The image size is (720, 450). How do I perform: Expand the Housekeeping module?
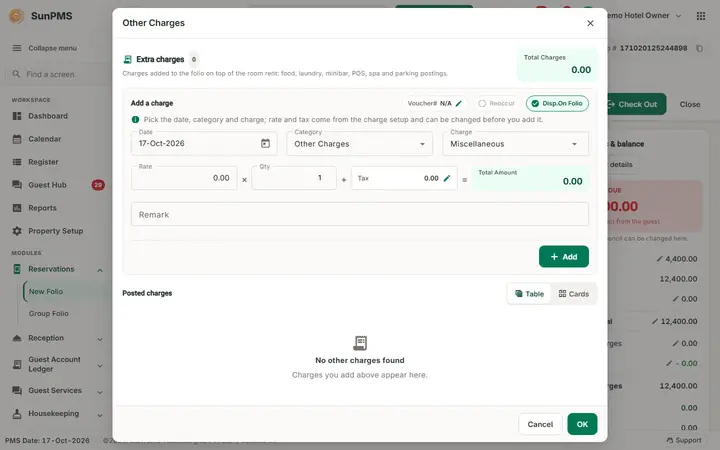click(x=100, y=415)
